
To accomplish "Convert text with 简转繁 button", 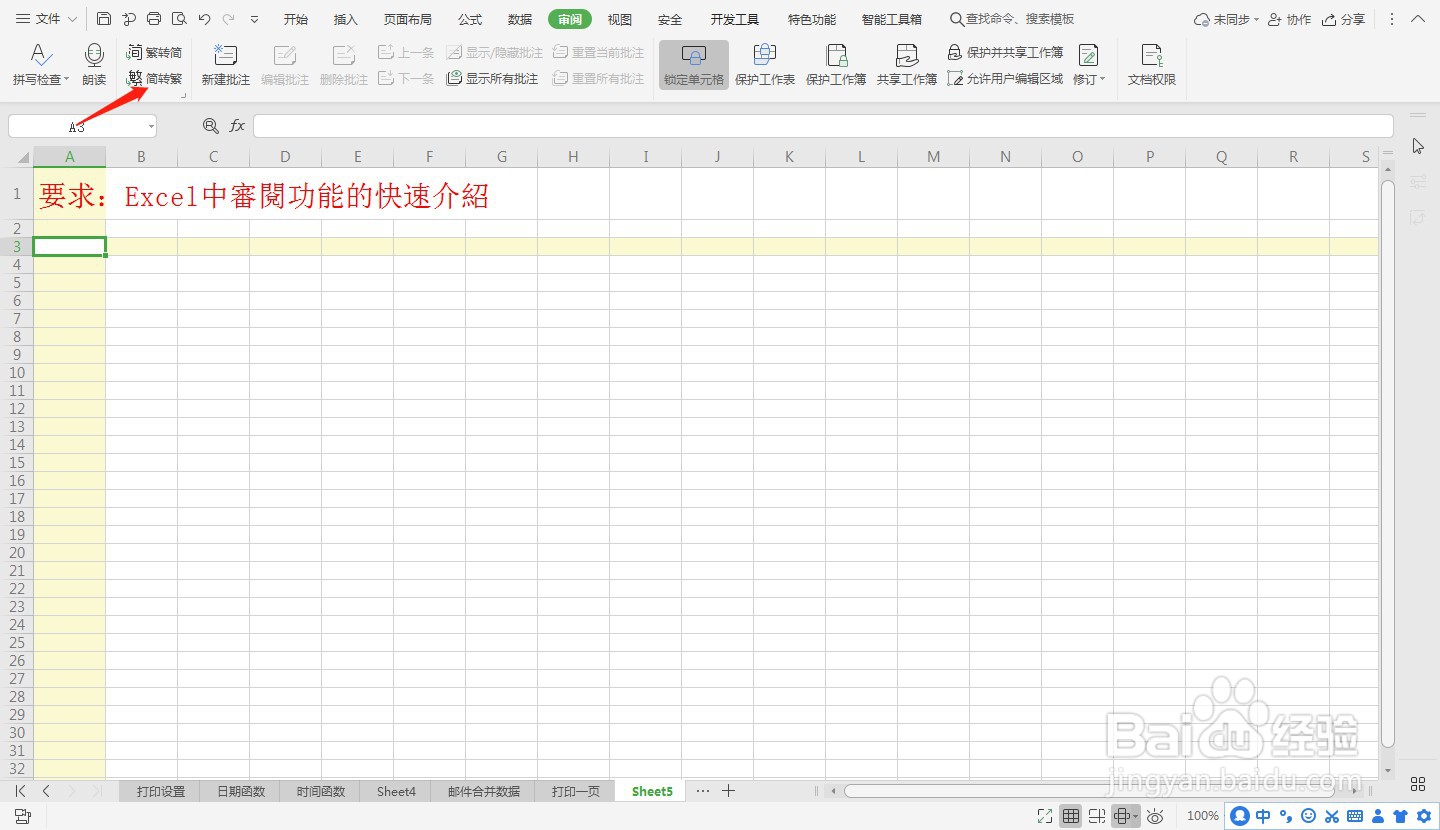I will click(155, 78).
